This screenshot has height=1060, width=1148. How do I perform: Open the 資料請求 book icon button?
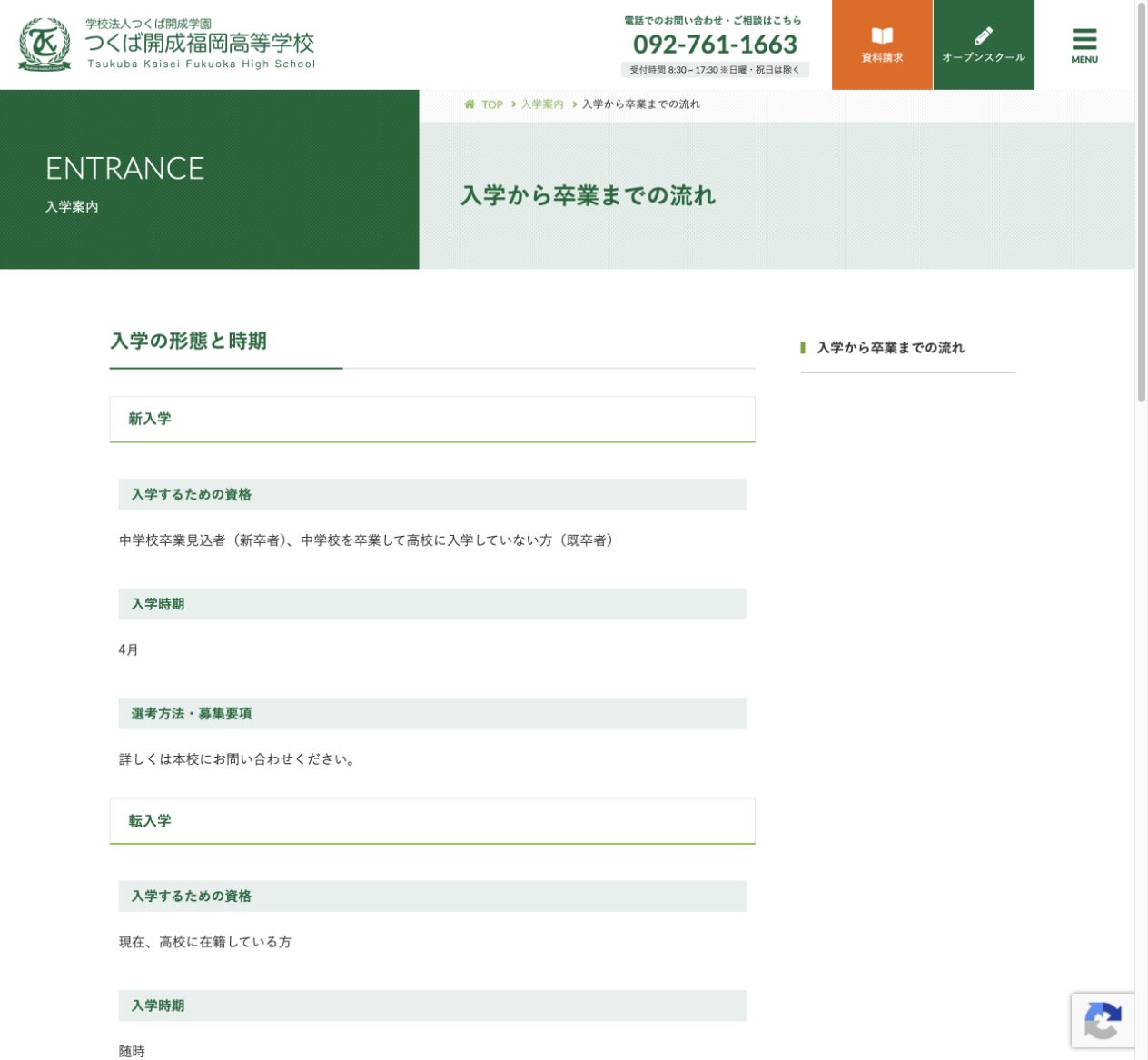point(882,45)
